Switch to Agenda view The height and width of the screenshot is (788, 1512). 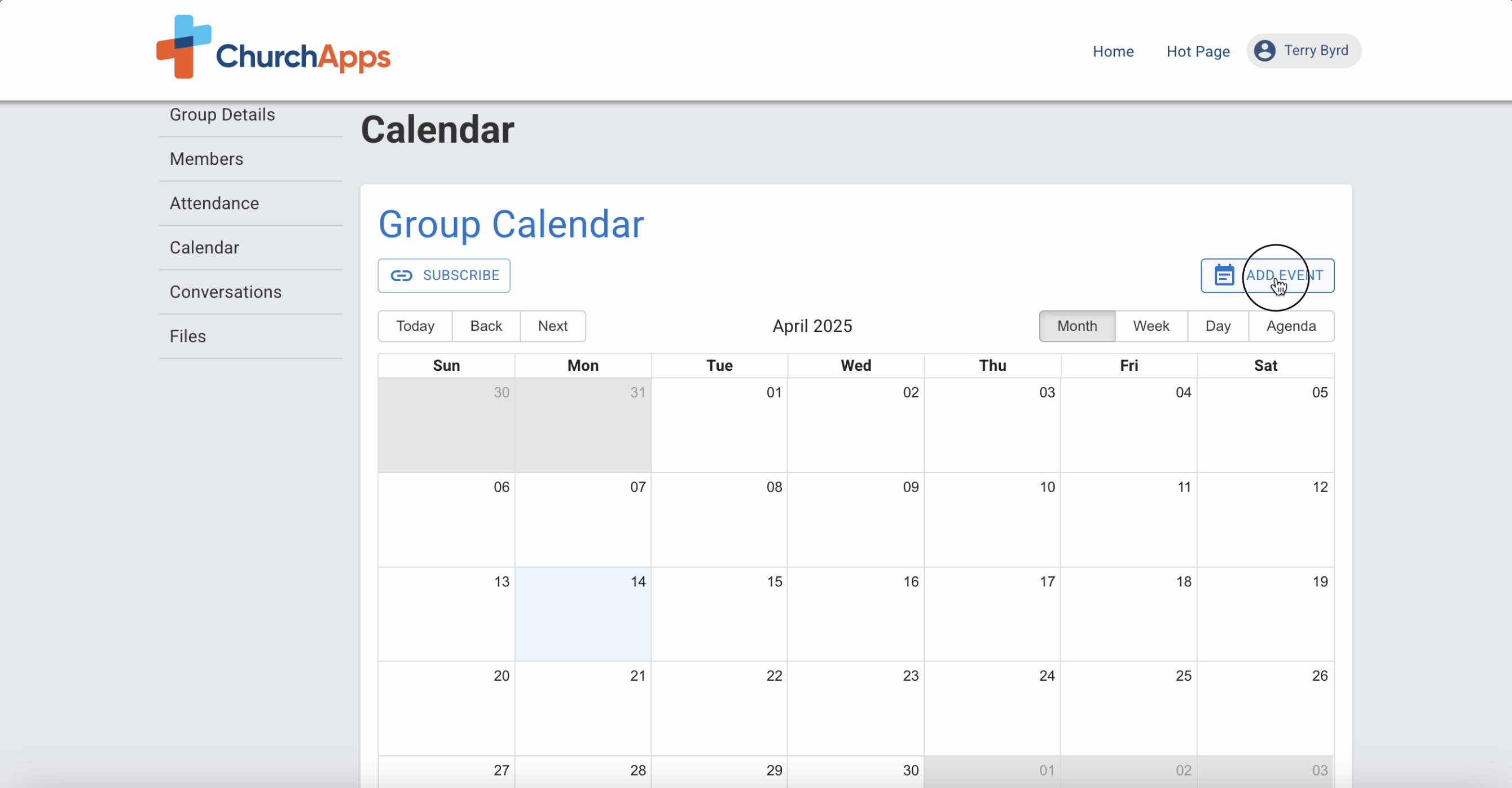click(1290, 326)
